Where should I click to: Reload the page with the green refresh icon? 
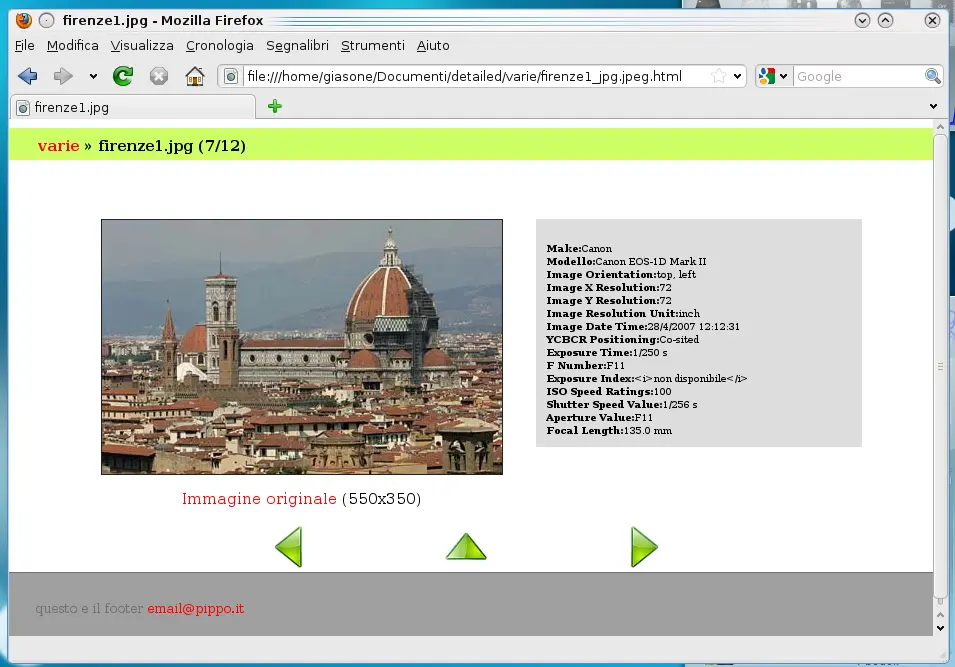click(123, 76)
